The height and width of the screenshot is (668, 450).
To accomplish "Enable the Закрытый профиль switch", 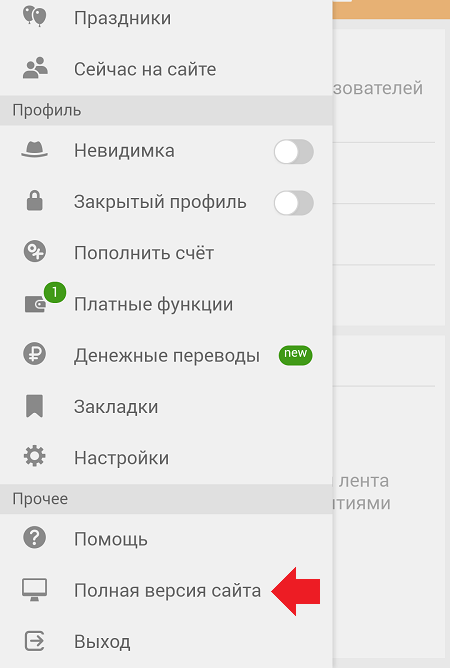I will click(294, 203).
